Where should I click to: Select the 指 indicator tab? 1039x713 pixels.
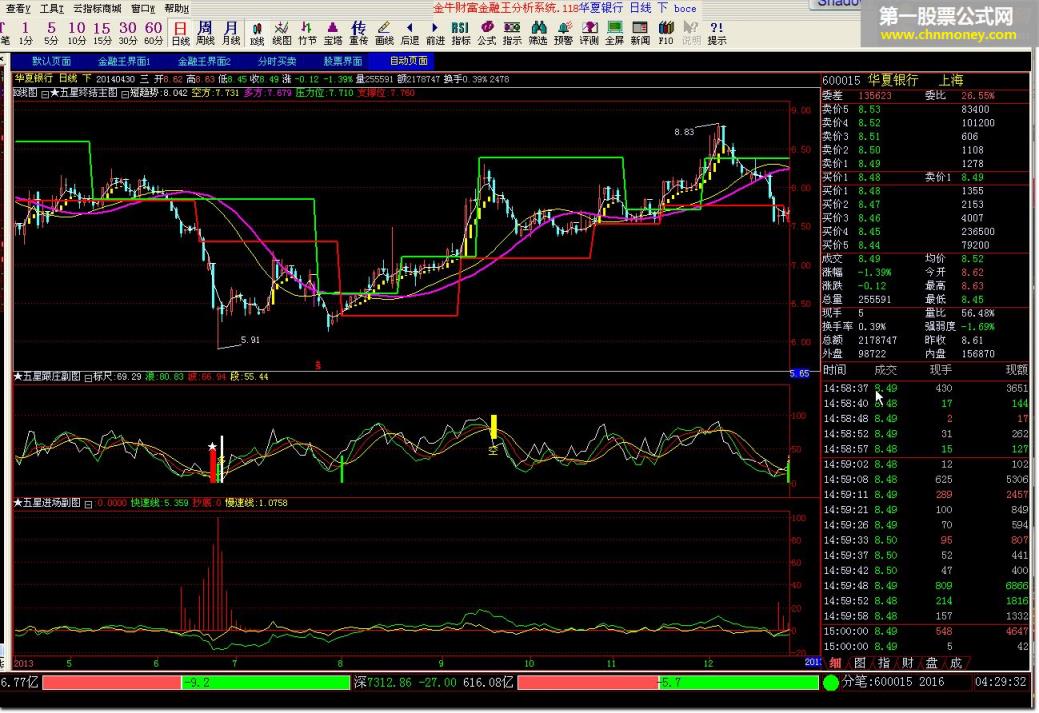coord(883,663)
